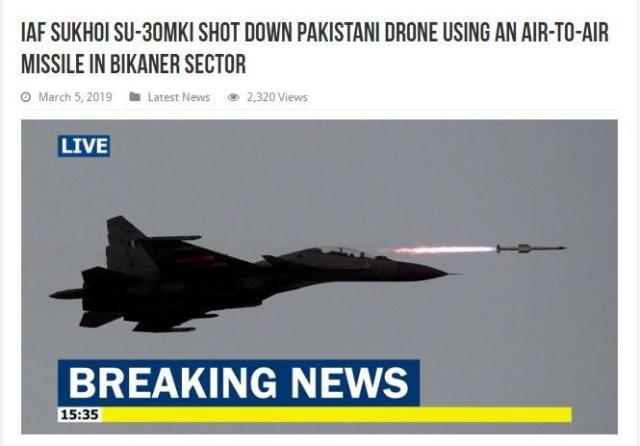Click the 2,320 Views counter text
Viewport: 640px width, 446px height.
pos(277,97)
